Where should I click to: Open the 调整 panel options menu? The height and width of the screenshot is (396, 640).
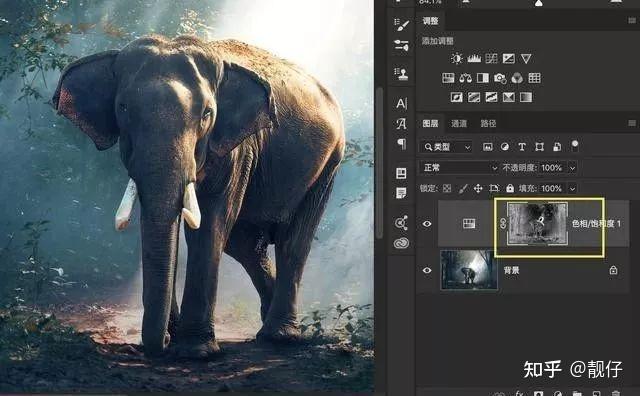pyautogui.click(x=632, y=20)
